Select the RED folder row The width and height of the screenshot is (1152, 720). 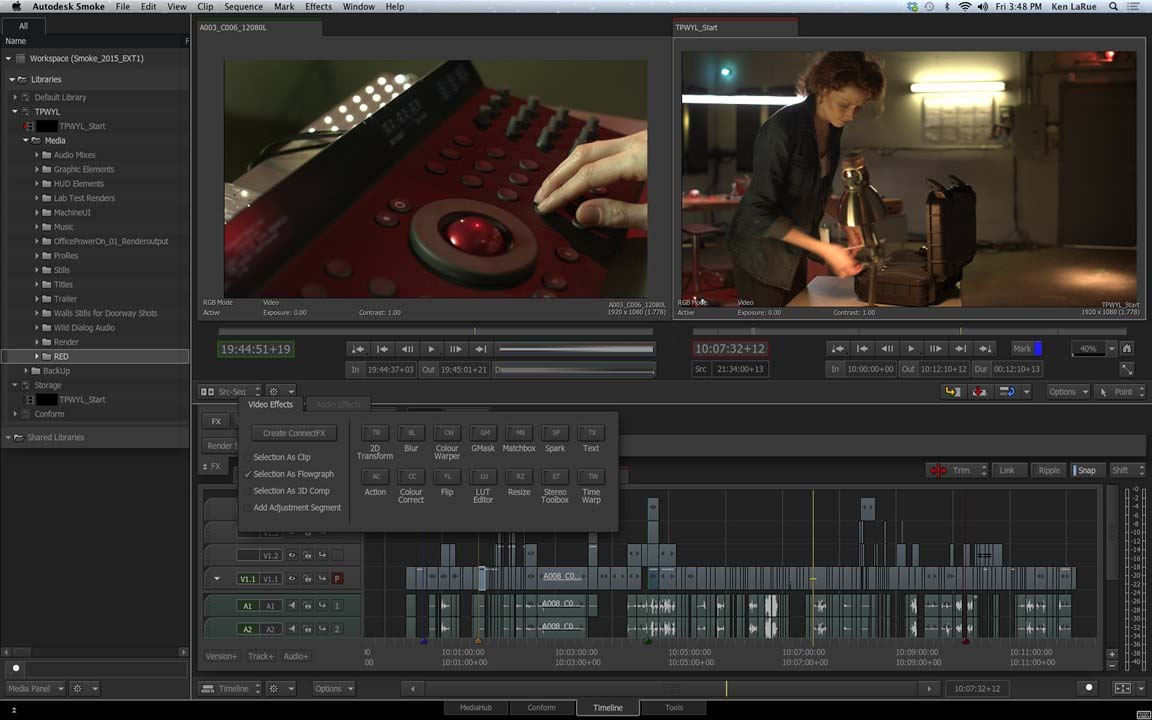pyautogui.click(x=95, y=356)
